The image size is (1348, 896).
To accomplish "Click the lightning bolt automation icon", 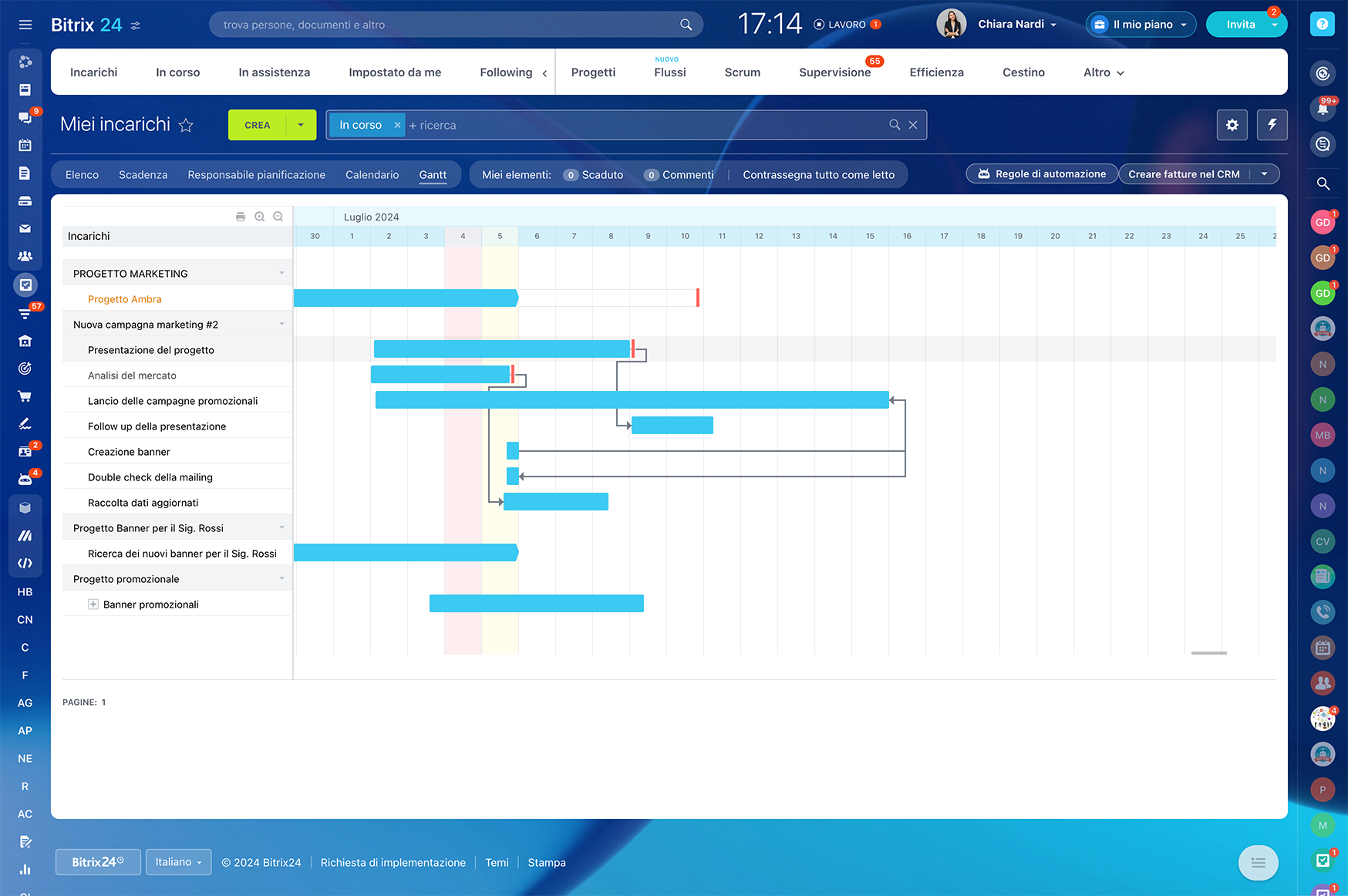I will click(1272, 125).
